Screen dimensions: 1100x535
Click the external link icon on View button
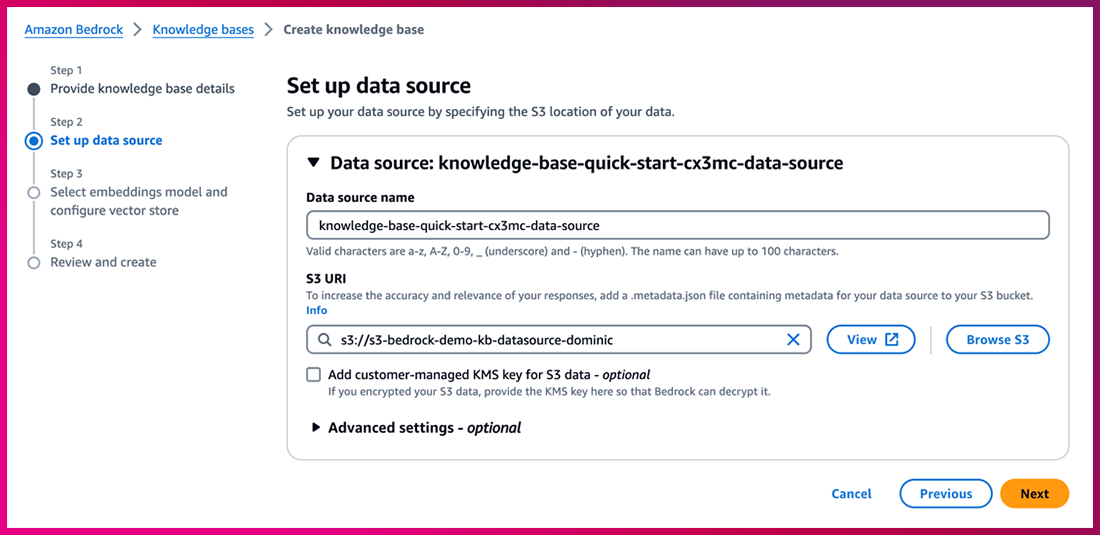892,340
